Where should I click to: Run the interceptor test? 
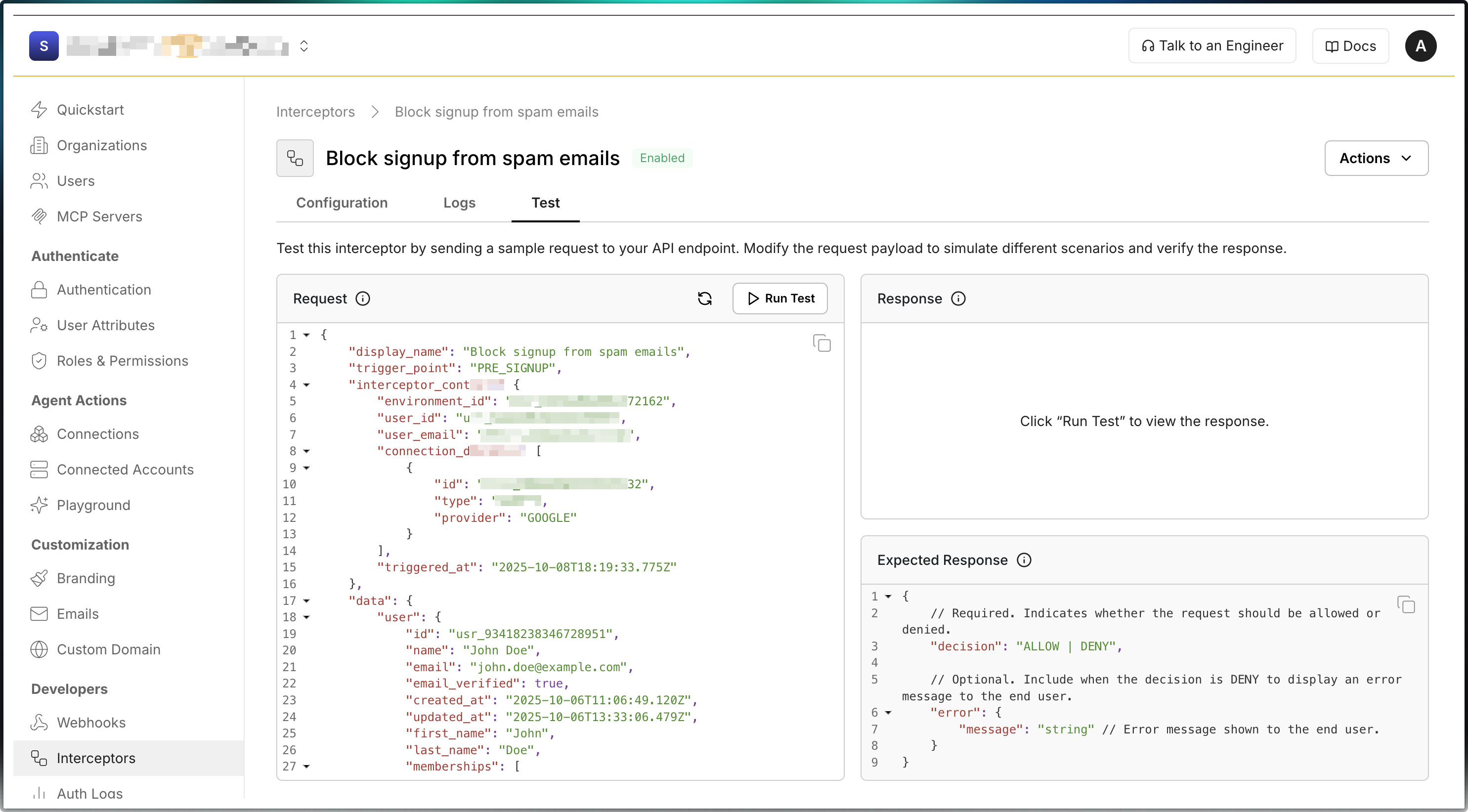click(x=779, y=298)
